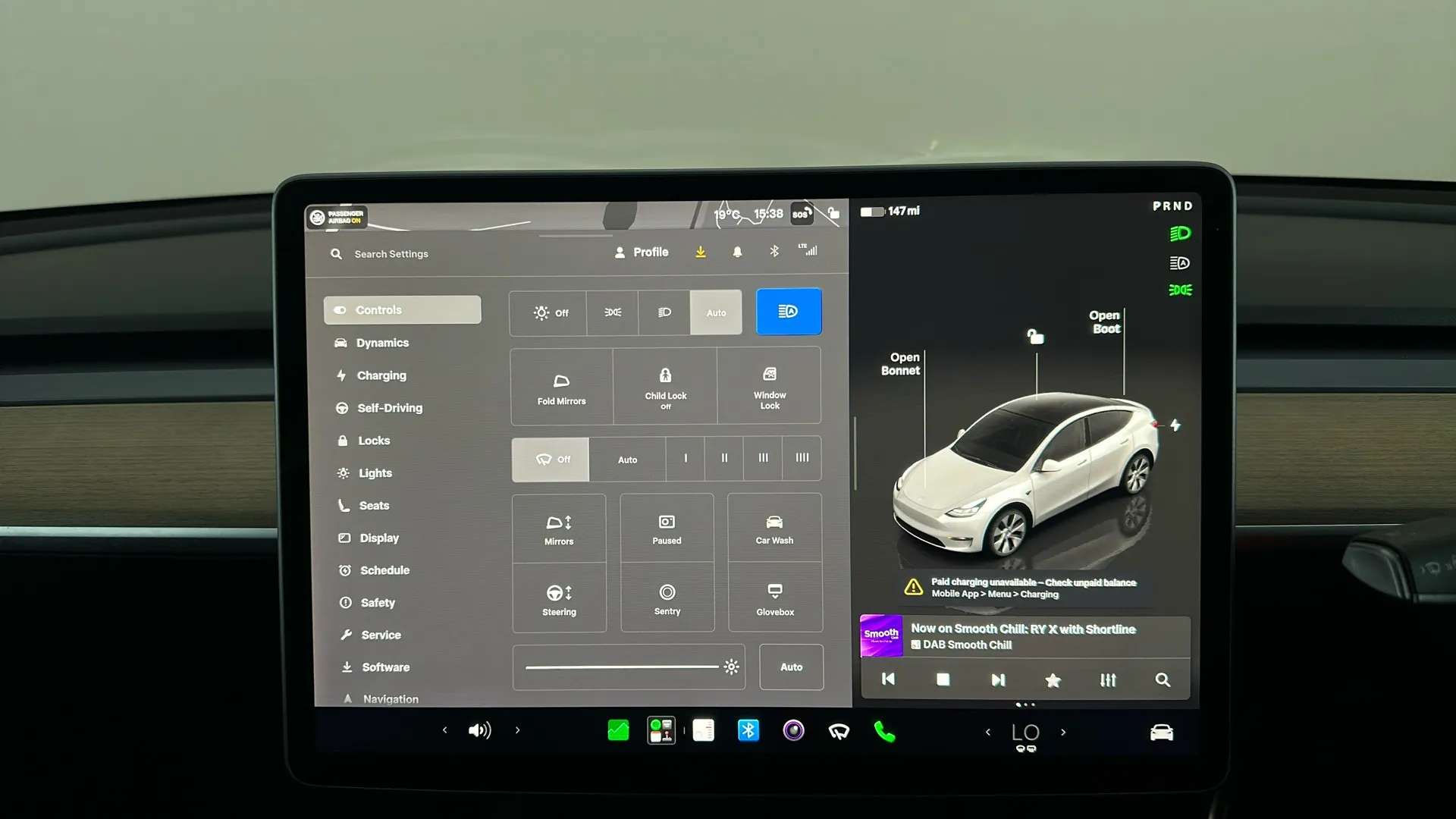The height and width of the screenshot is (819, 1456).
Task: Open the Glovebox
Action: point(774,598)
